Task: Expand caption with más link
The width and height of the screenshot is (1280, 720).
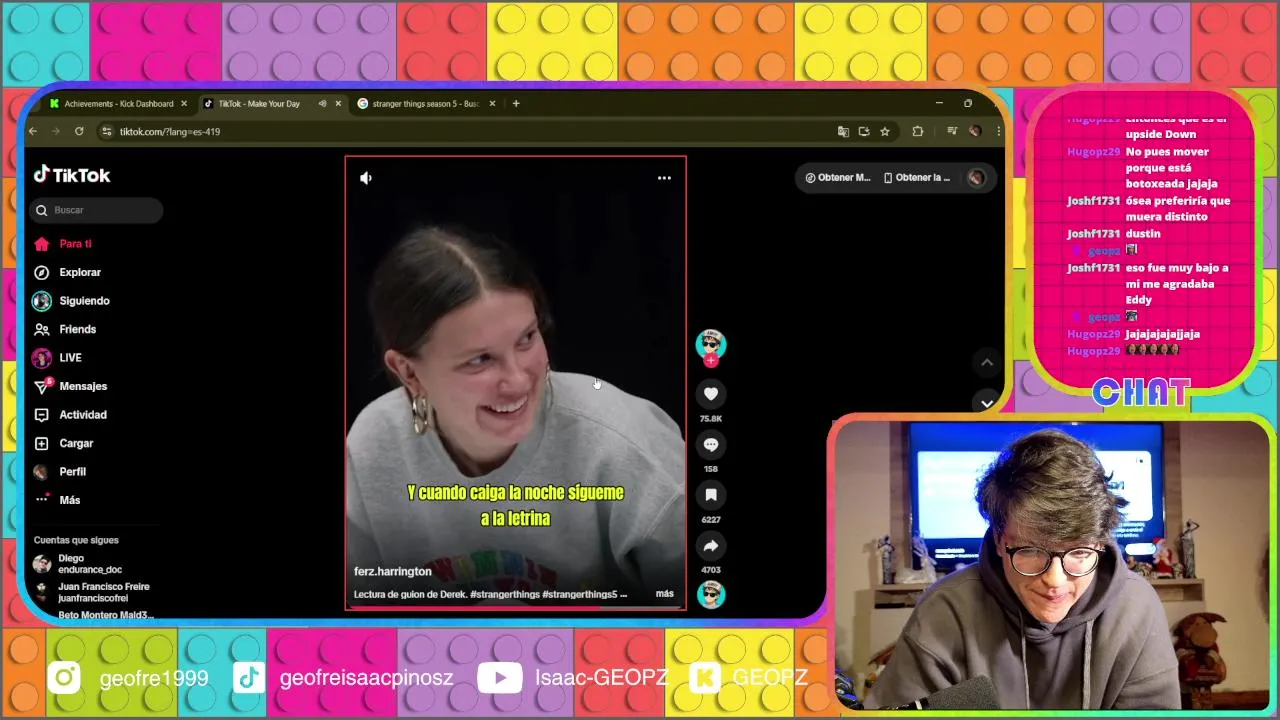Action: (x=664, y=594)
